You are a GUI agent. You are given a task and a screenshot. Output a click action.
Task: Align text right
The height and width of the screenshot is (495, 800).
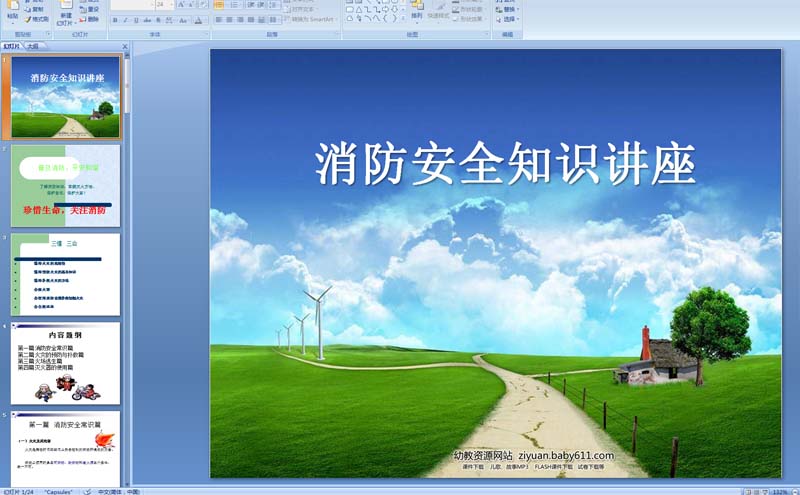tap(241, 19)
